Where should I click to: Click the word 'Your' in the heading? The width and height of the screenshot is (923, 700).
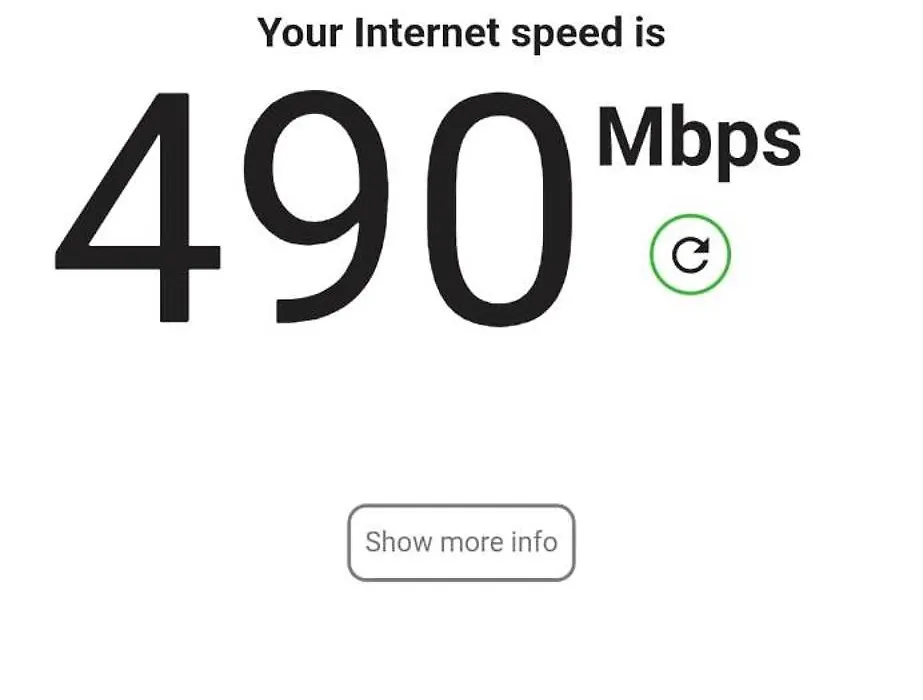coord(300,32)
